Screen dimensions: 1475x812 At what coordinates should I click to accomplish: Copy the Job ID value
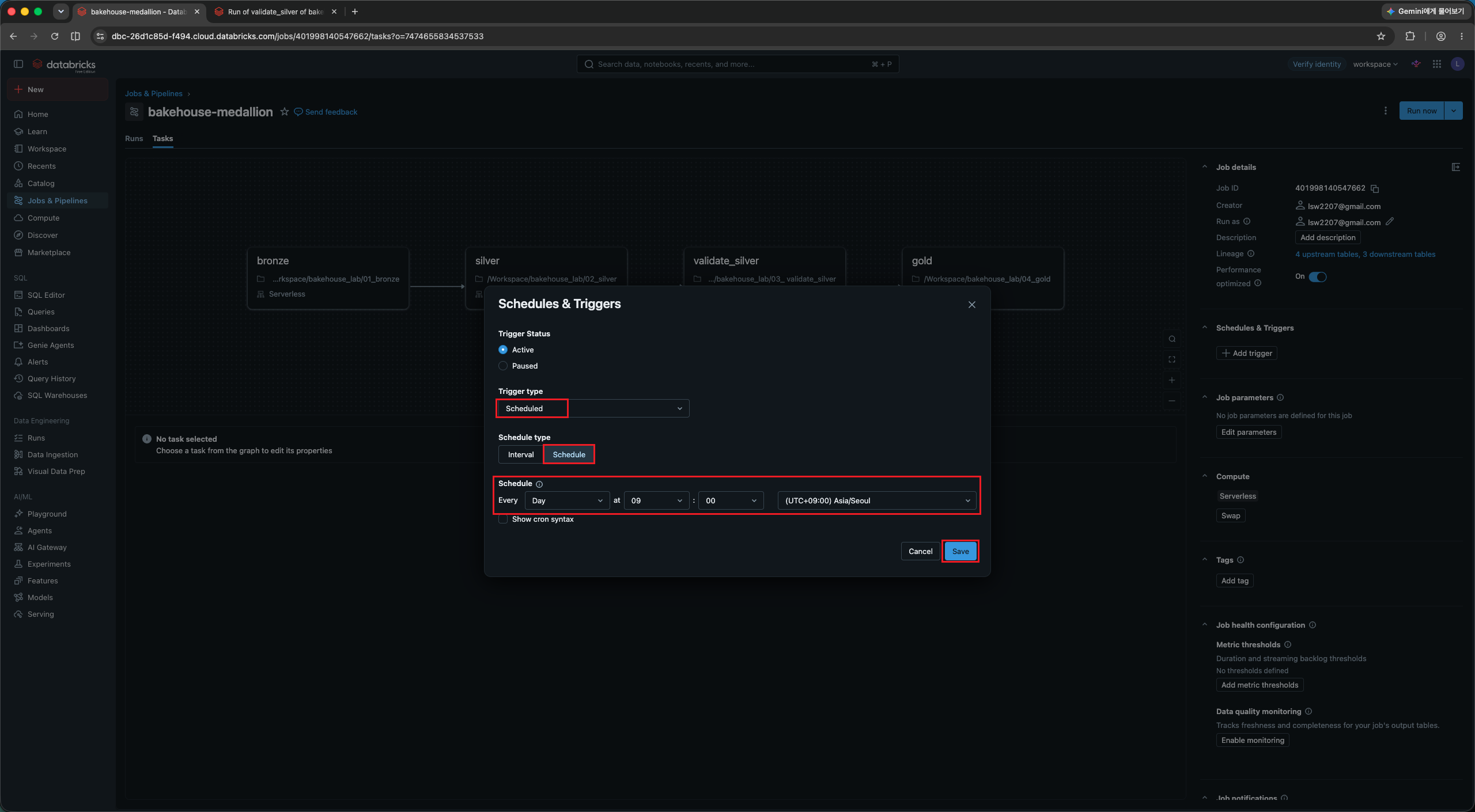coord(1375,189)
